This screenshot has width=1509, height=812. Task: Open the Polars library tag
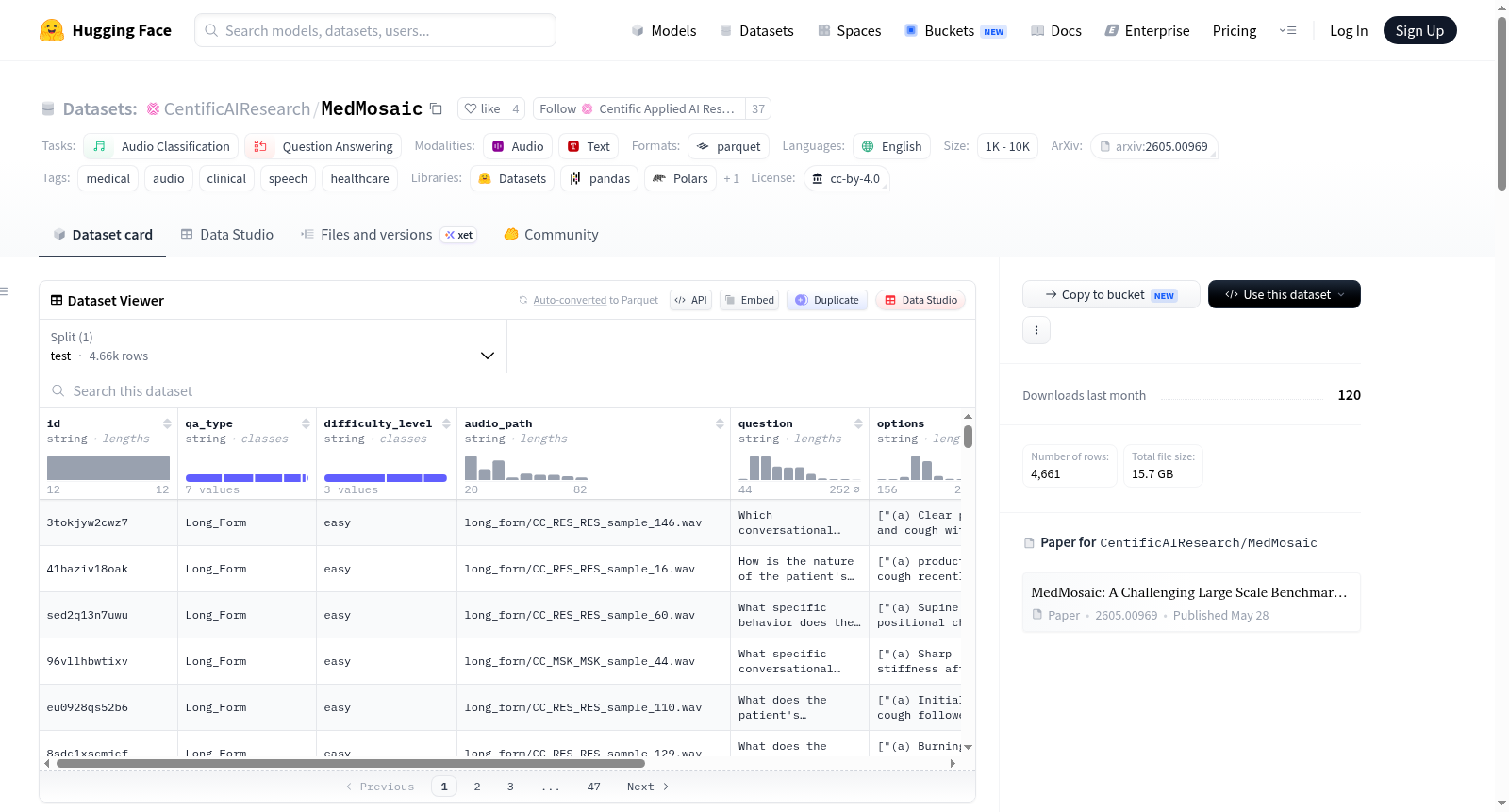click(x=680, y=178)
